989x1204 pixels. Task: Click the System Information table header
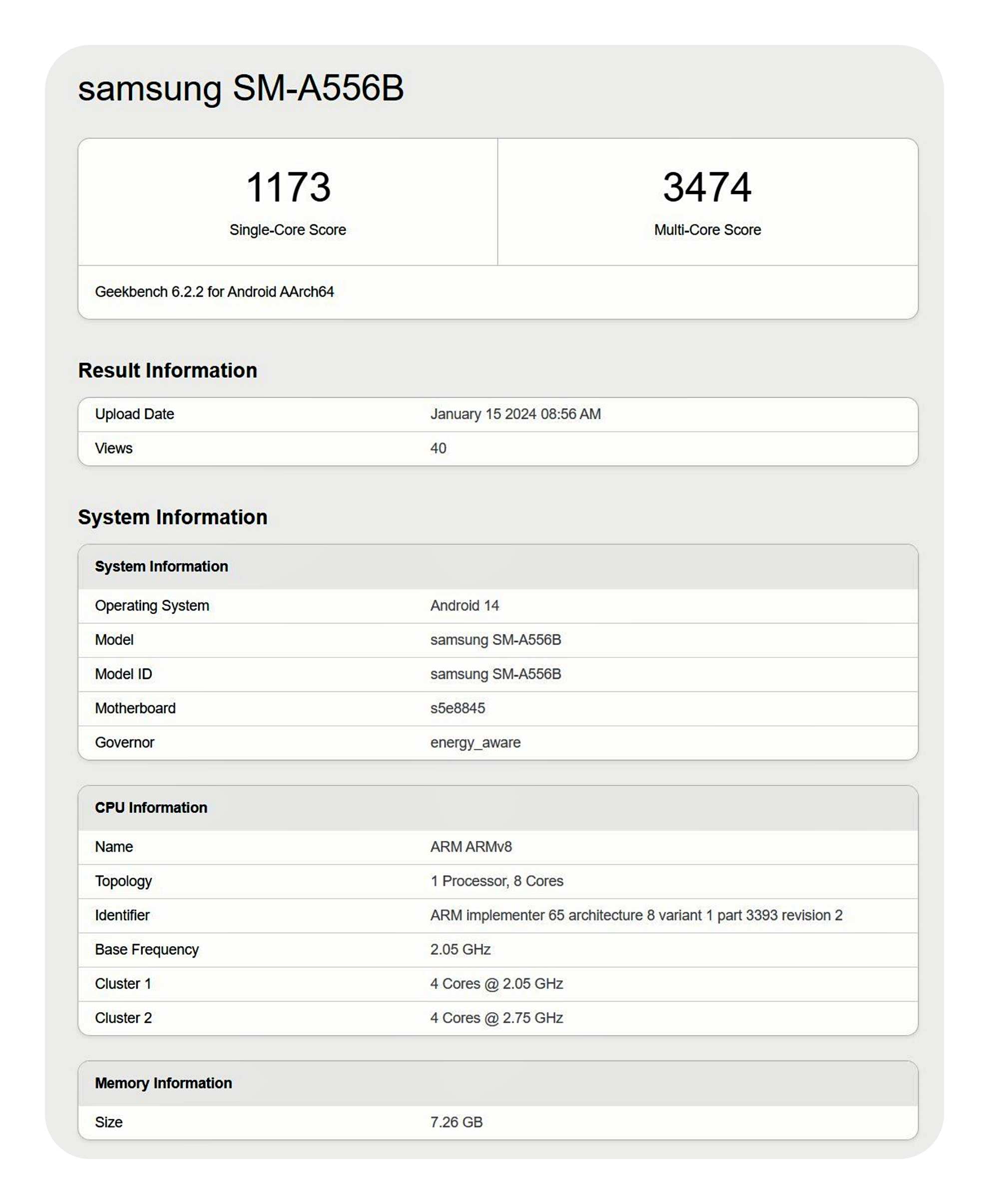(x=161, y=567)
